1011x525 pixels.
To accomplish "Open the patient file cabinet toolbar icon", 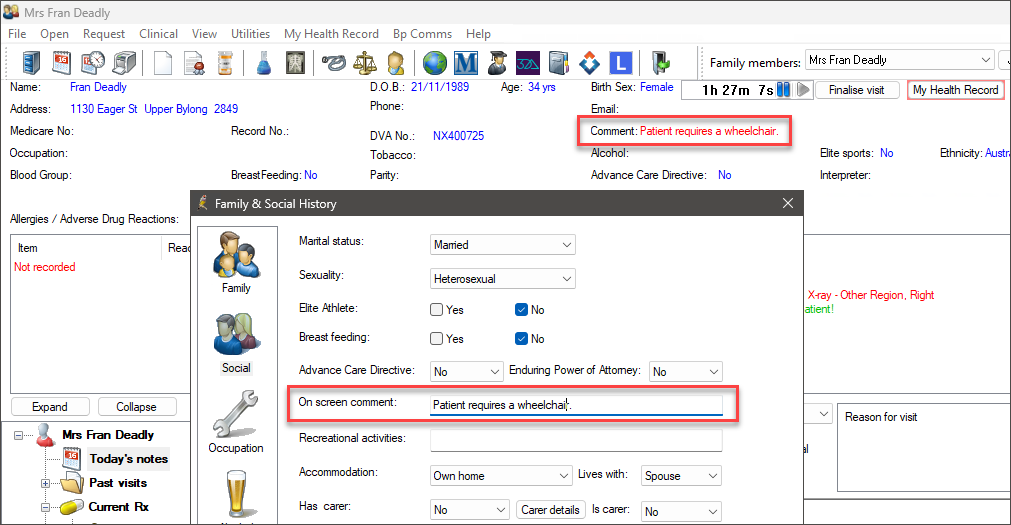I will (31, 63).
